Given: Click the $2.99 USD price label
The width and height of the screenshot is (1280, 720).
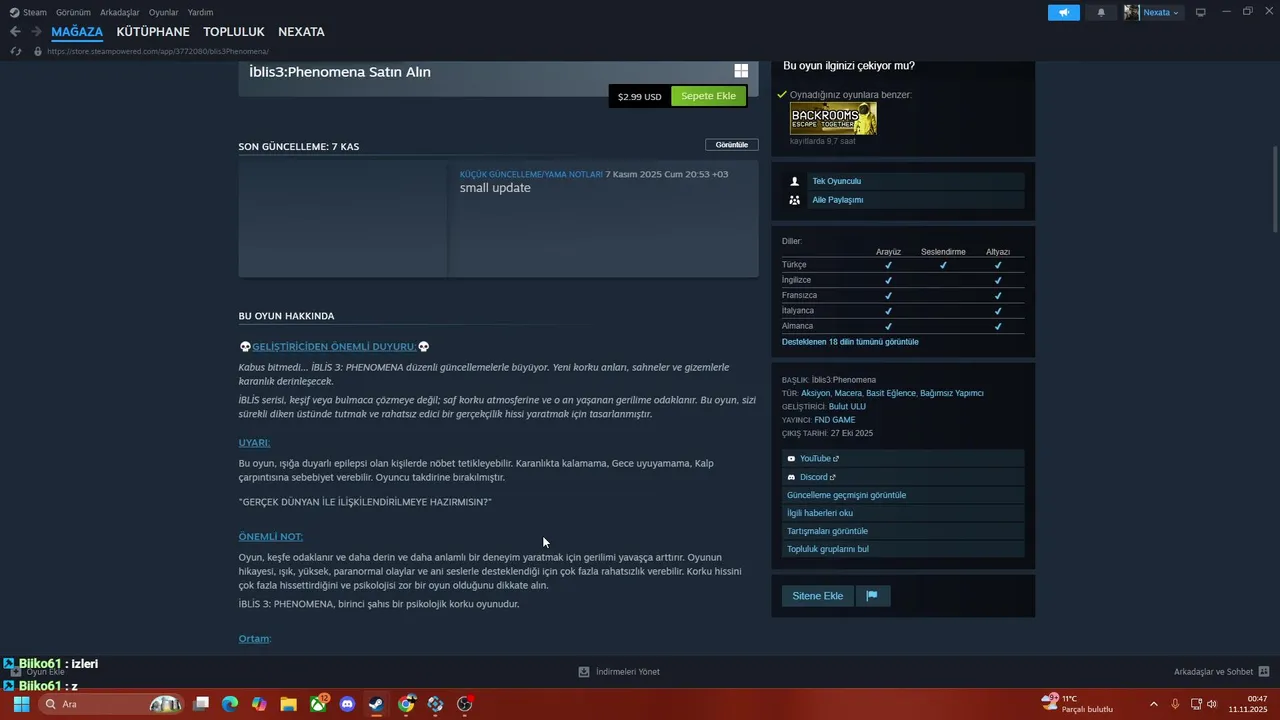Looking at the screenshot, I should 640,97.
